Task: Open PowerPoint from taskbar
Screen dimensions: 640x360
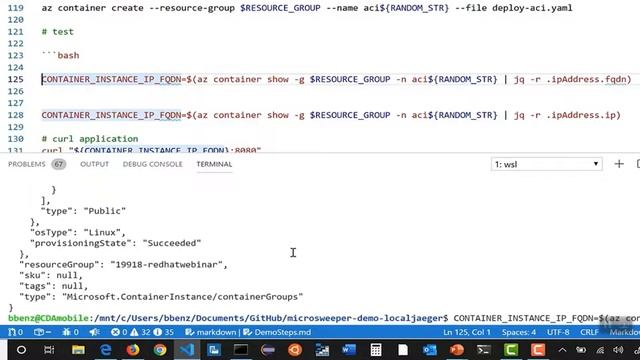Action: (457, 350)
